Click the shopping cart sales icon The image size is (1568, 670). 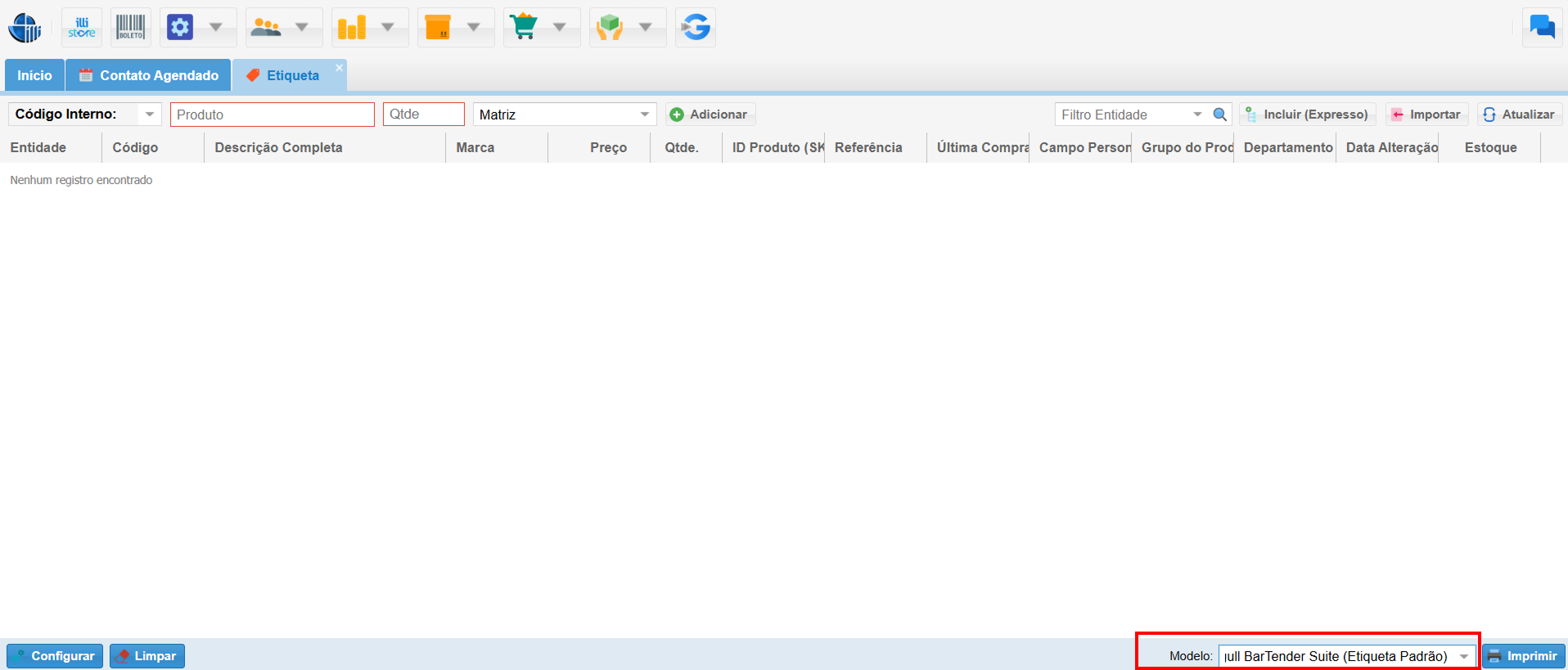tap(524, 28)
